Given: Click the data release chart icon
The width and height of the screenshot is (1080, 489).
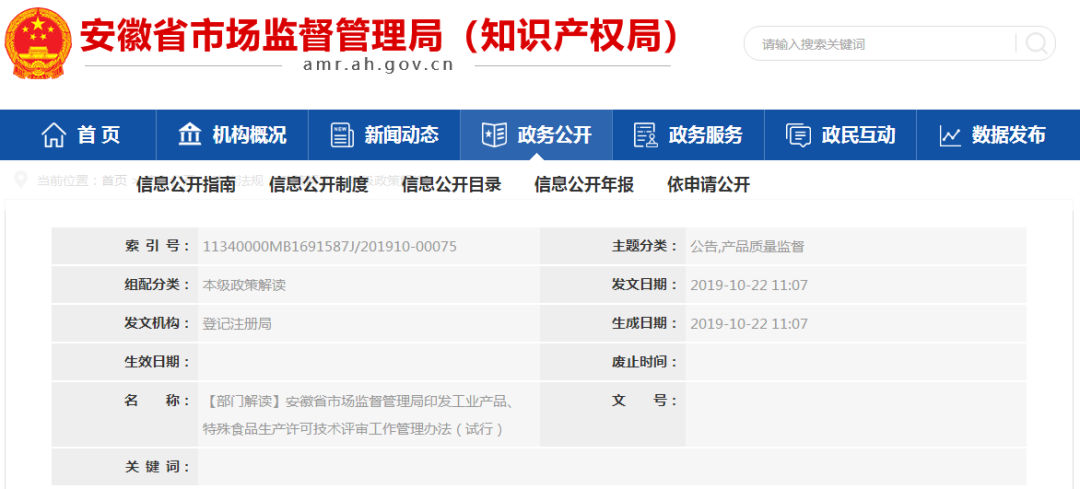Looking at the screenshot, I should coord(950,136).
